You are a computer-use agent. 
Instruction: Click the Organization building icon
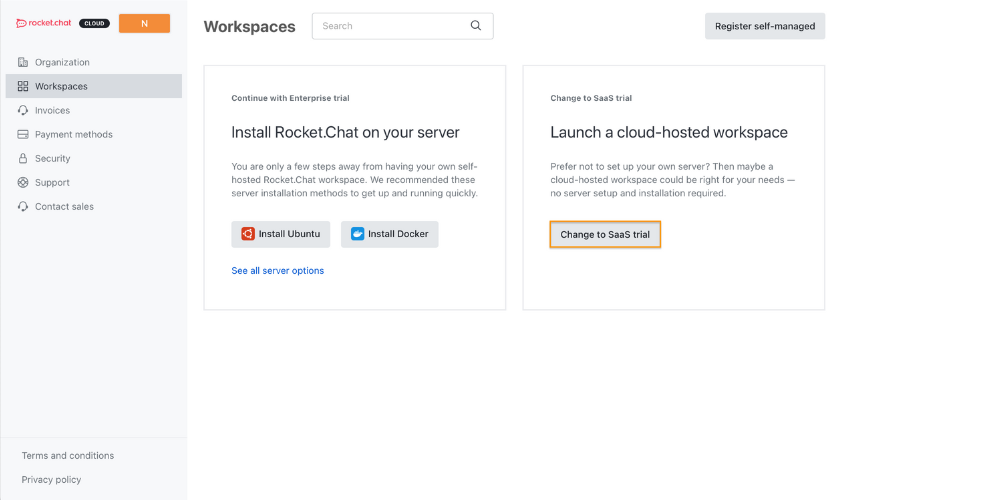point(23,62)
